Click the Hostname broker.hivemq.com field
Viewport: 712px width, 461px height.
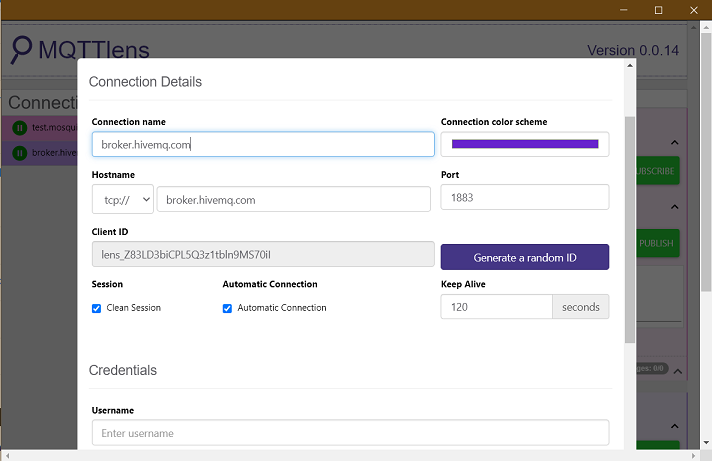pos(294,199)
